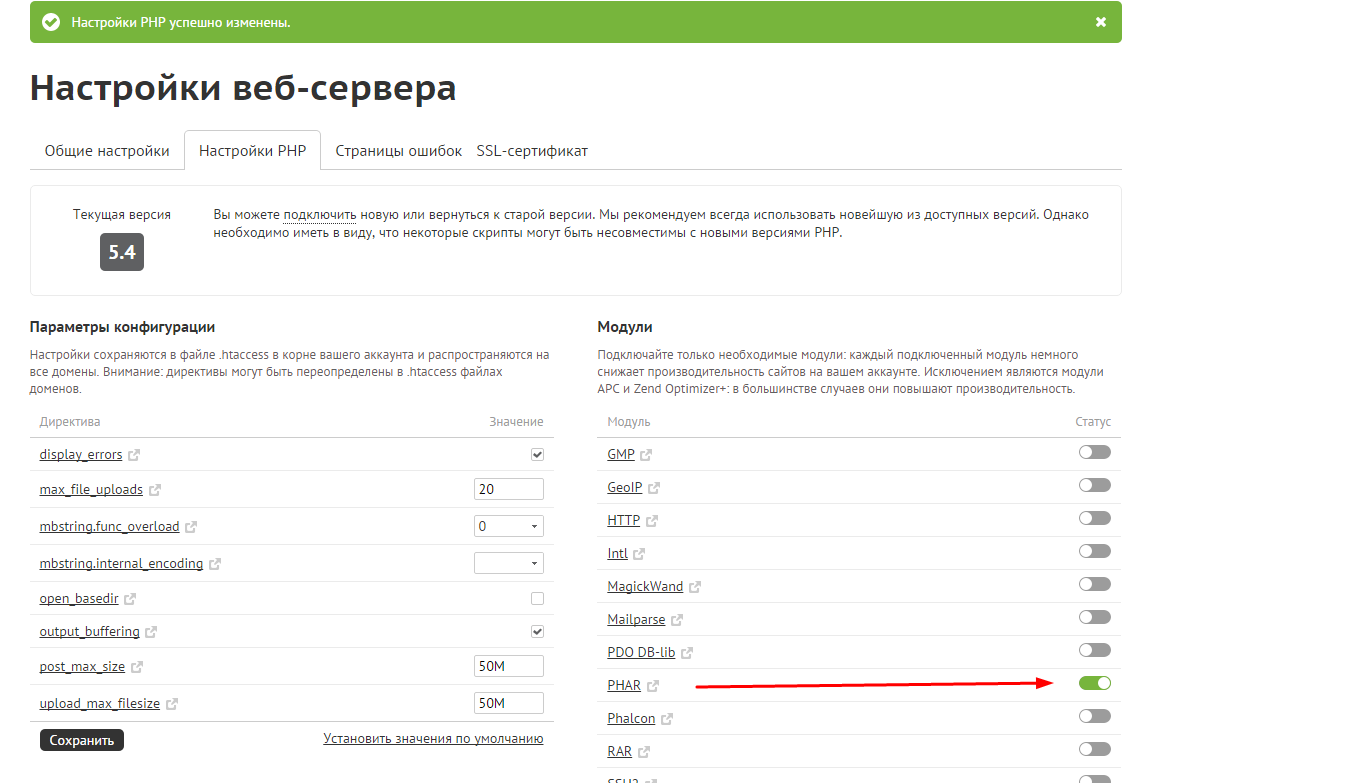This screenshot has width=1359, height=783.
Task: Select the Настройки PHP tab
Action: [253, 151]
